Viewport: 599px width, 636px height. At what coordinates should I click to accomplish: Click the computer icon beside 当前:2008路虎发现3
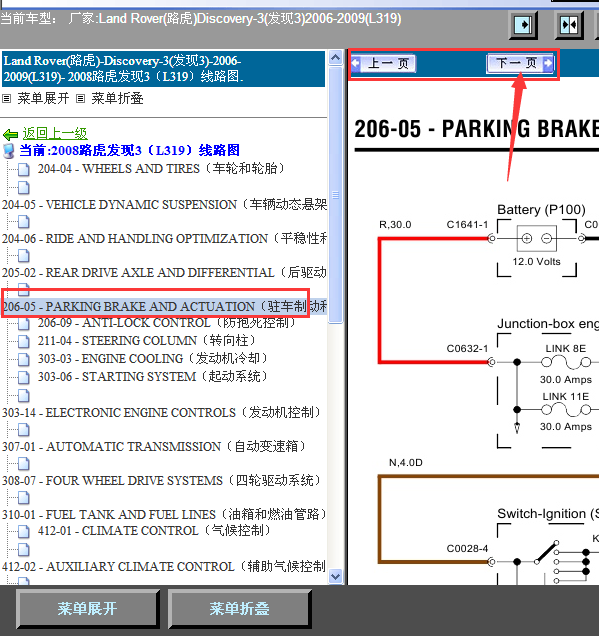click(x=9, y=150)
